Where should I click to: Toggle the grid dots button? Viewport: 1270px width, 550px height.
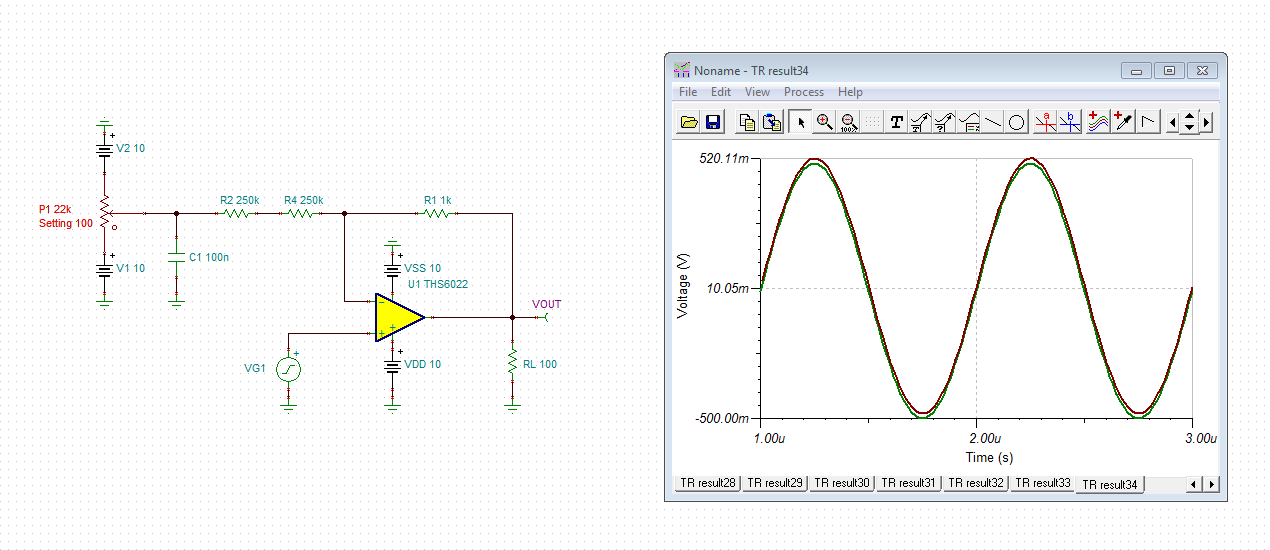coord(873,122)
